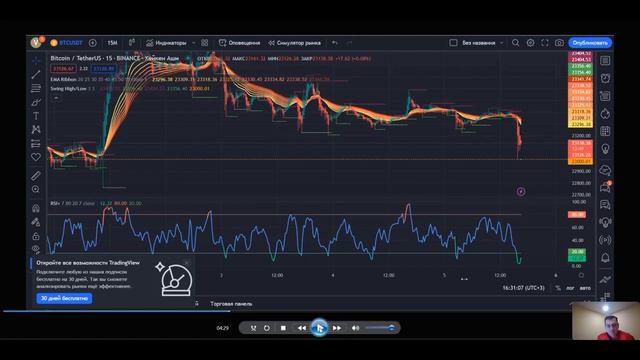Open the indicator templates grid

pos(204,42)
